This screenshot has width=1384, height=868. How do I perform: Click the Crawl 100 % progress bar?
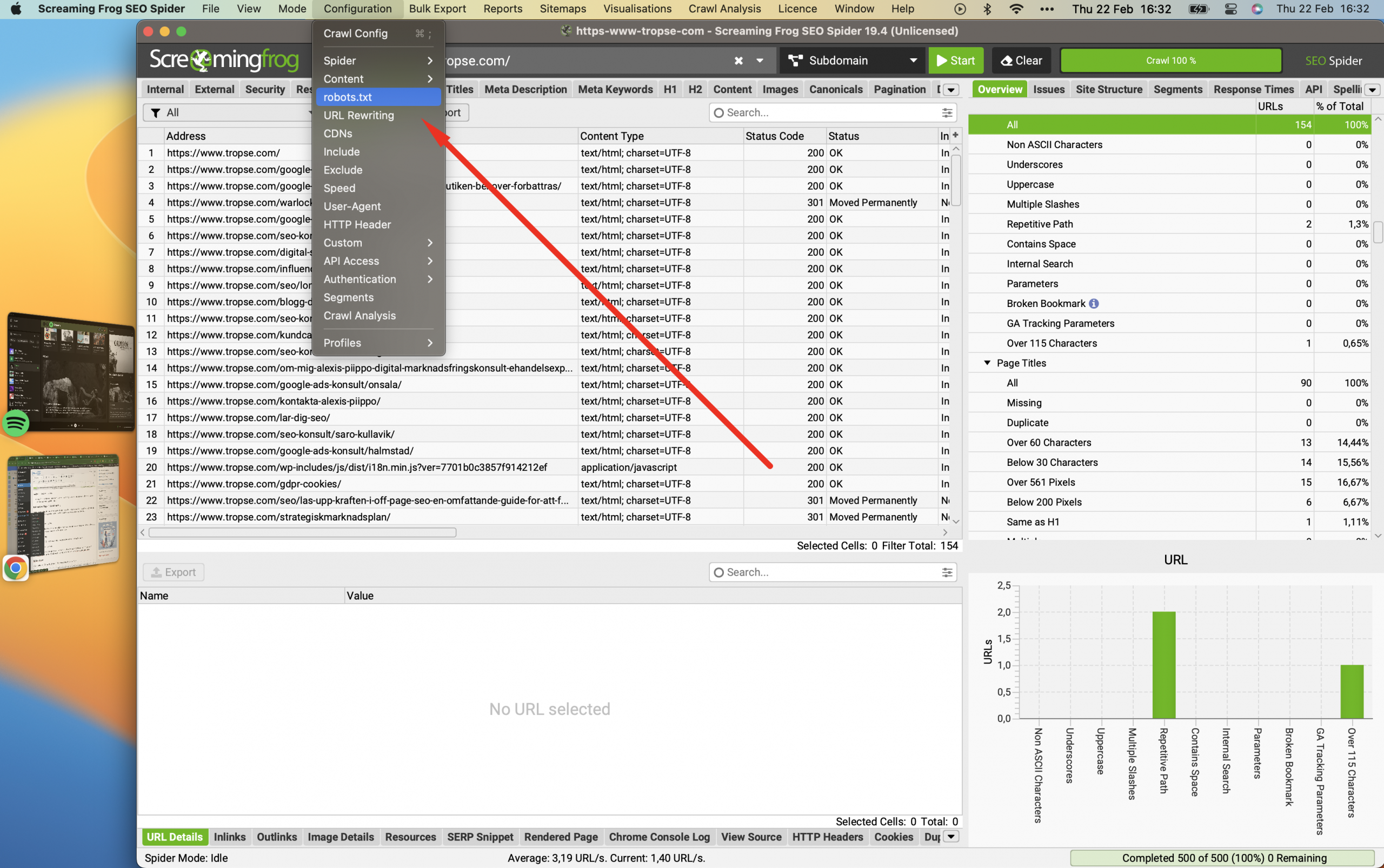[x=1170, y=61]
